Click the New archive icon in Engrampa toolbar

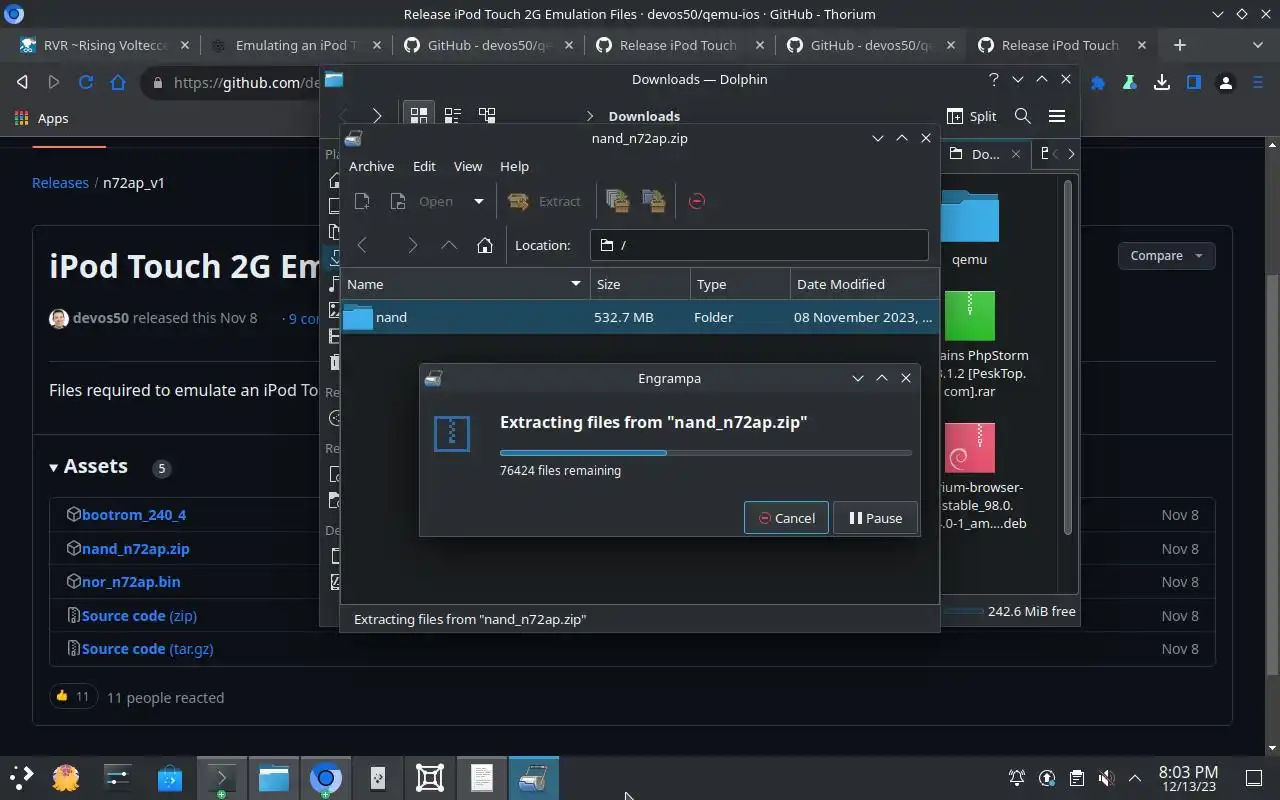(362, 201)
